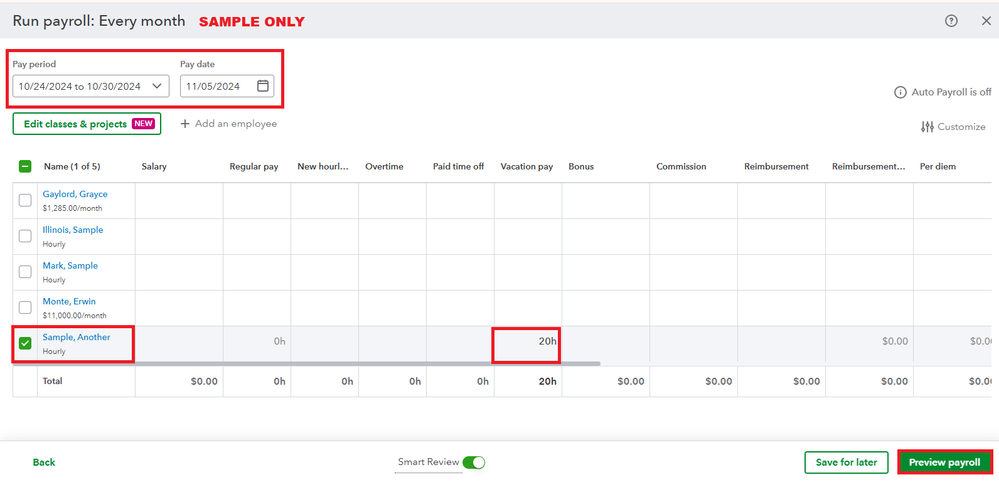The image size is (999, 482).
Task: Open employee Sample, Another
Action: point(76,337)
